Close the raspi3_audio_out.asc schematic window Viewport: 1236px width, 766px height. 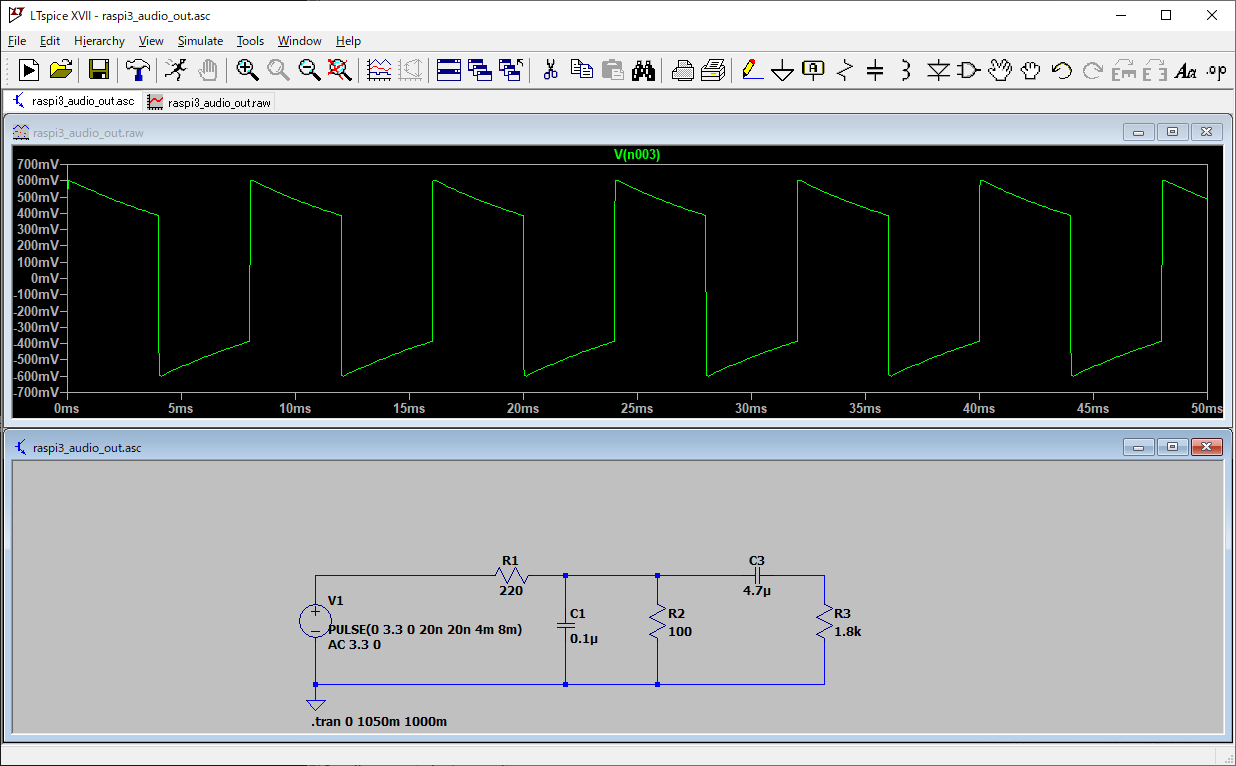click(1207, 447)
